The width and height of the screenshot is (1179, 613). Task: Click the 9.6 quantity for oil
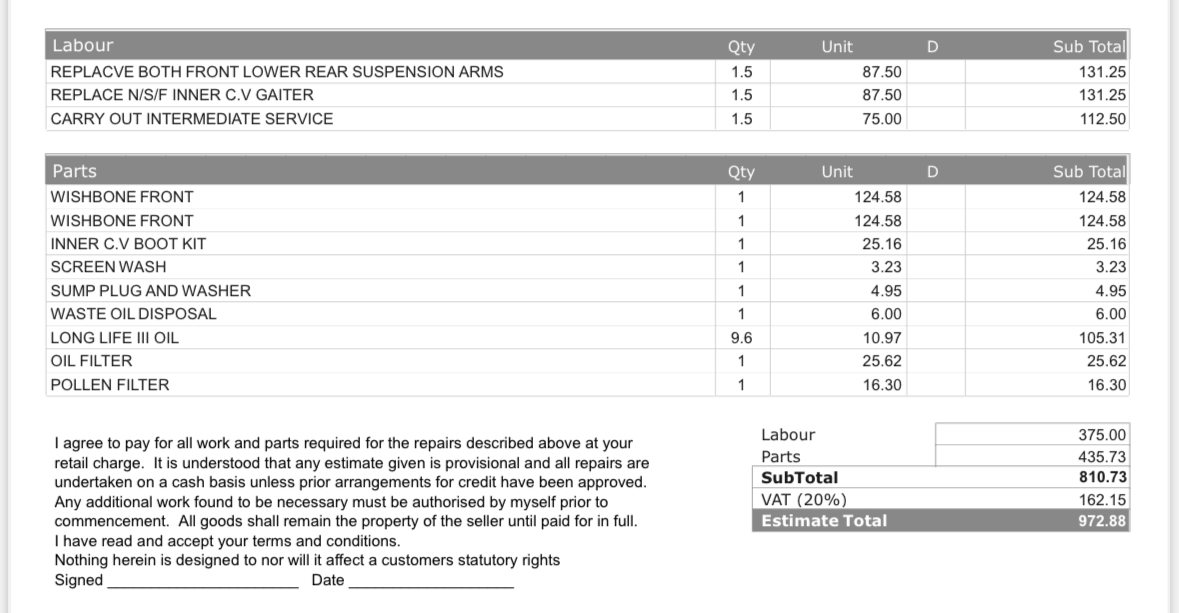coord(741,338)
